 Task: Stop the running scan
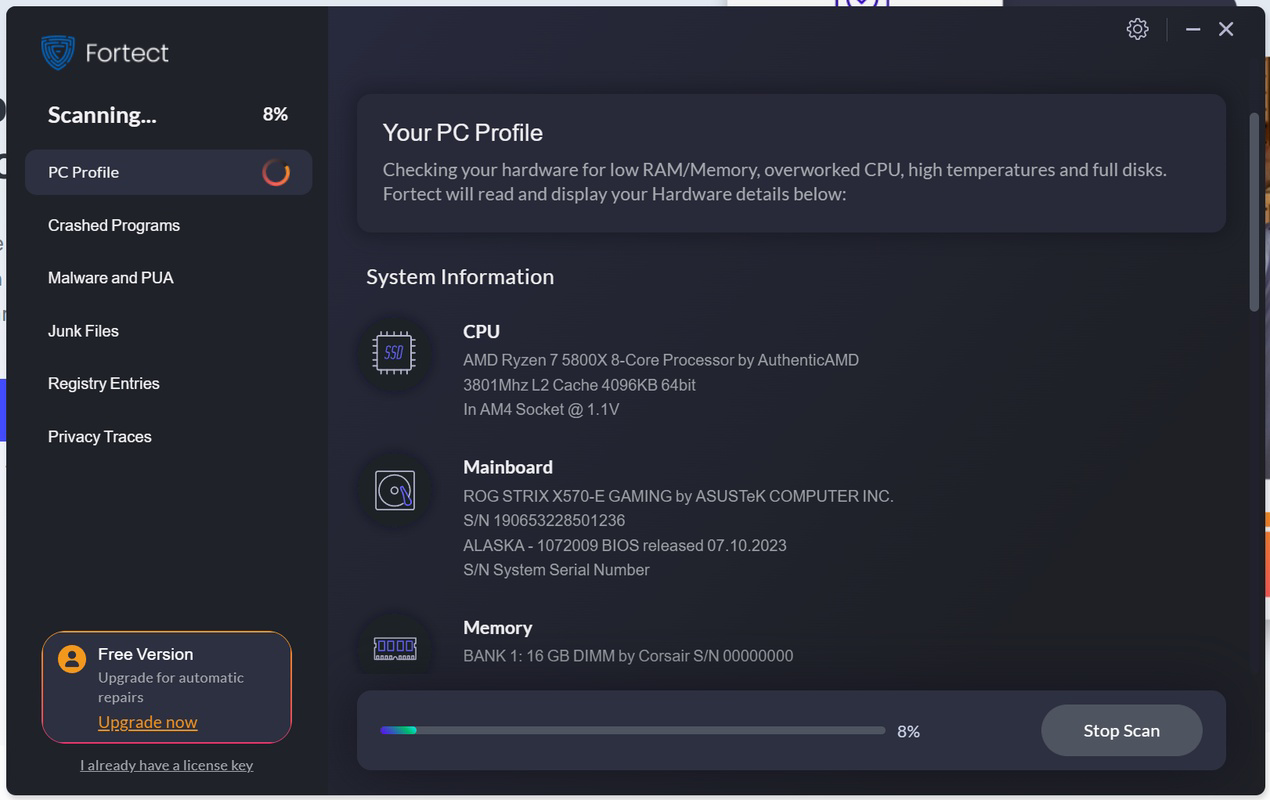point(1121,731)
